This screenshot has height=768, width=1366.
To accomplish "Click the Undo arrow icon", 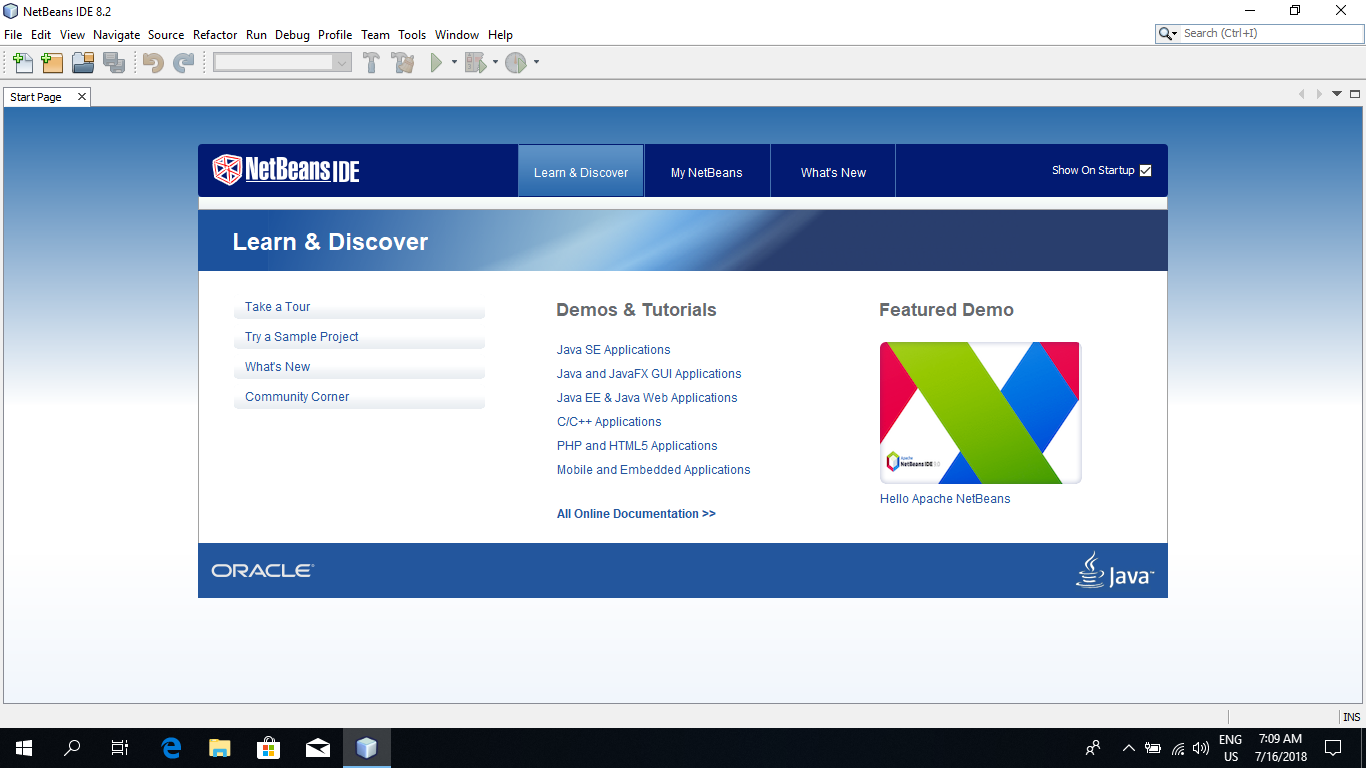I will click(153, 63).
